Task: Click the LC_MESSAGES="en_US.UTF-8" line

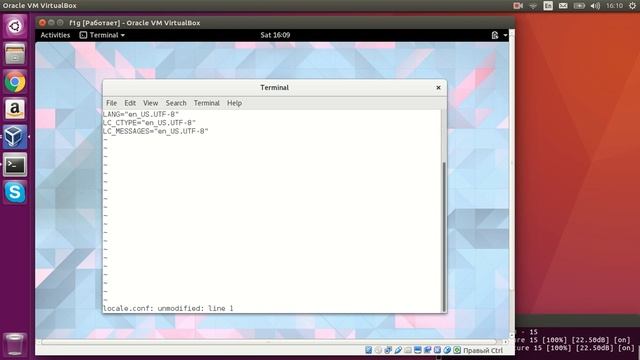Action: pos(156,131)
